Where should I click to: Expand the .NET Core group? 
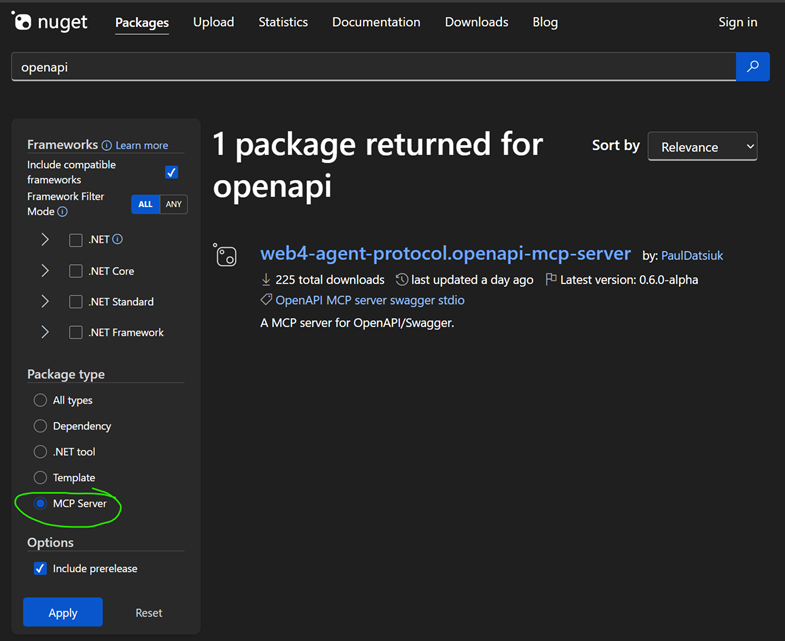45,271
